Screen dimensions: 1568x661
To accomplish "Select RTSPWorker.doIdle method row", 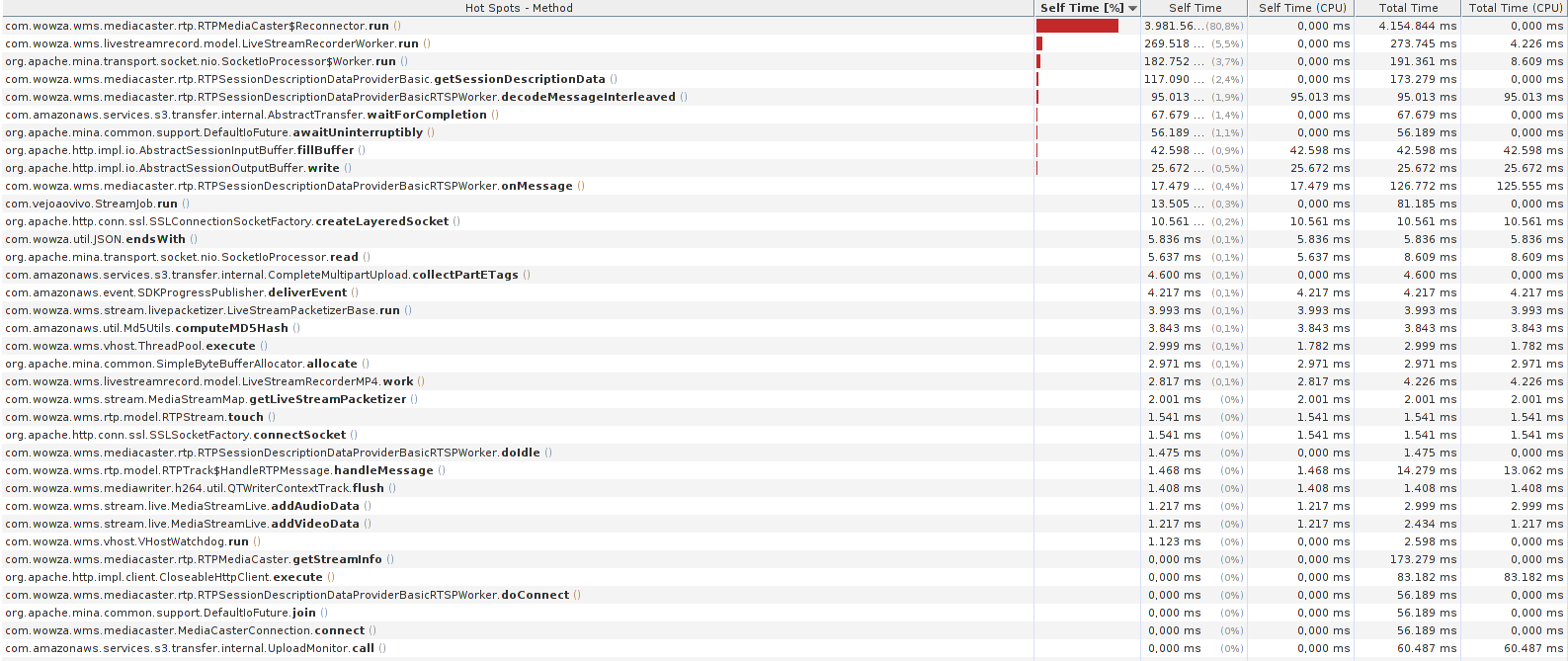I will pos(784,453).
